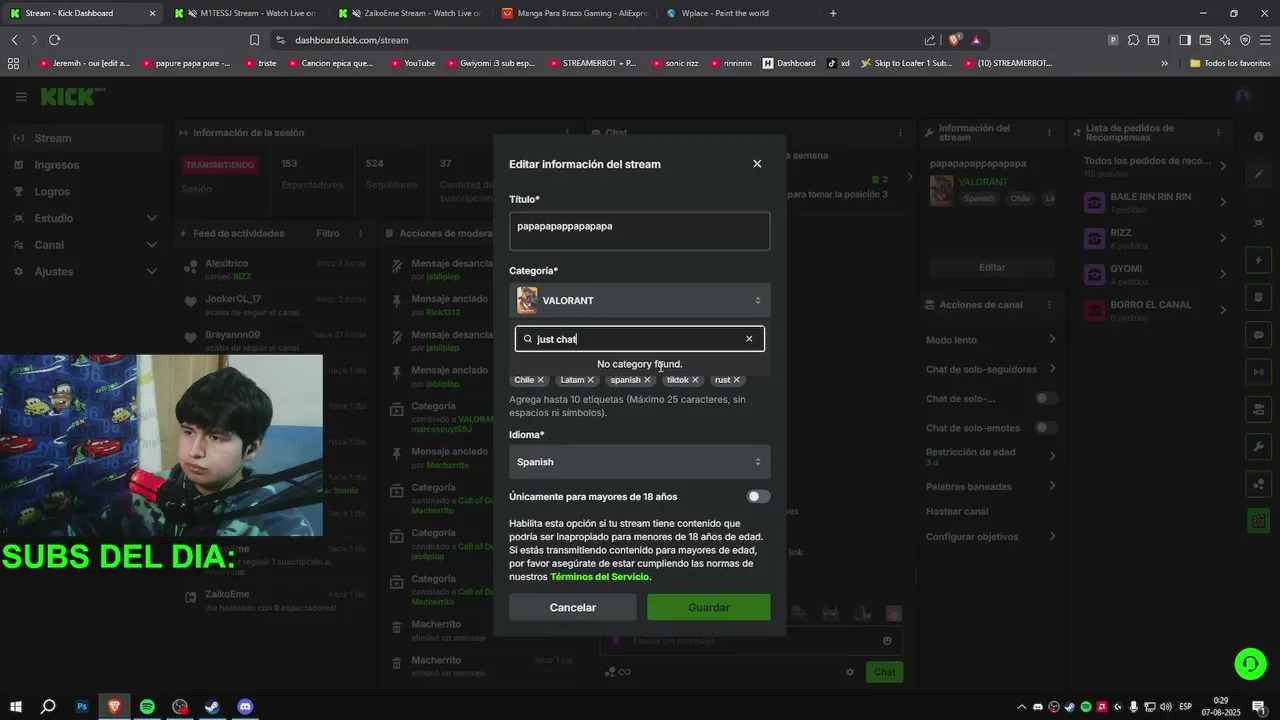
Task: Open Spotify from the taskbar
Action: [147, 707]
